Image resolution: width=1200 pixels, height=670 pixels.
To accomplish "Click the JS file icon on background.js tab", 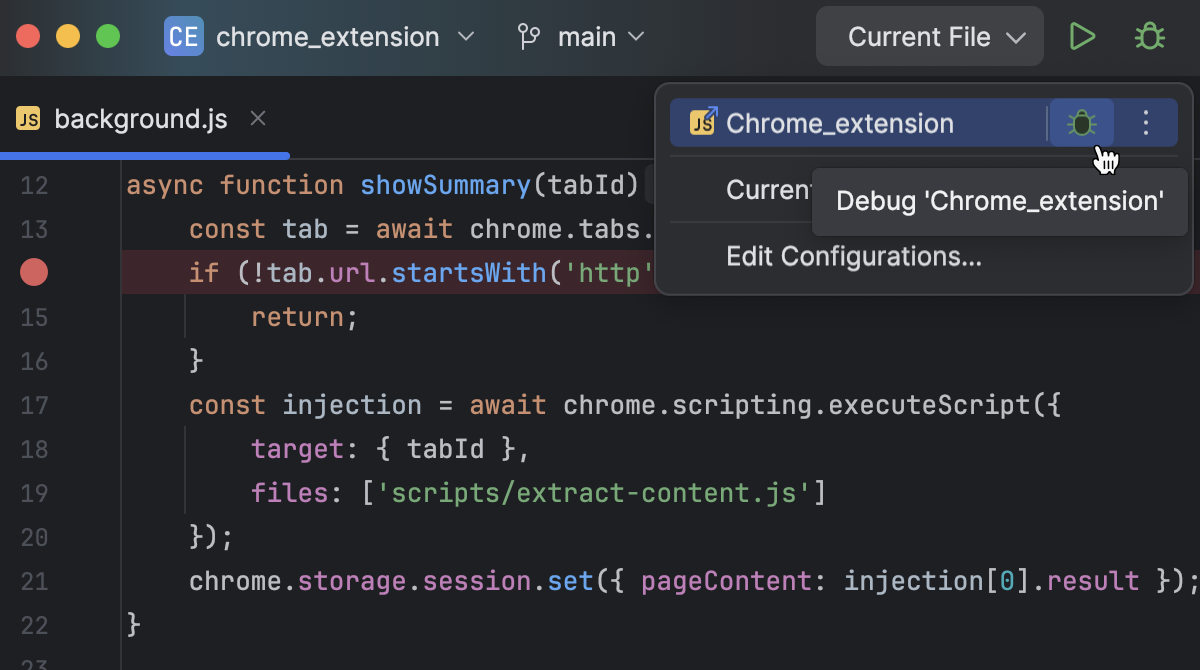I will (26, 118).
